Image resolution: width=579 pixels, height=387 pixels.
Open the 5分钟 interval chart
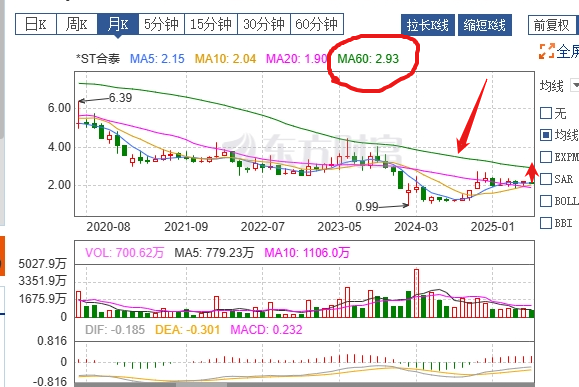(x=161, y=24)
